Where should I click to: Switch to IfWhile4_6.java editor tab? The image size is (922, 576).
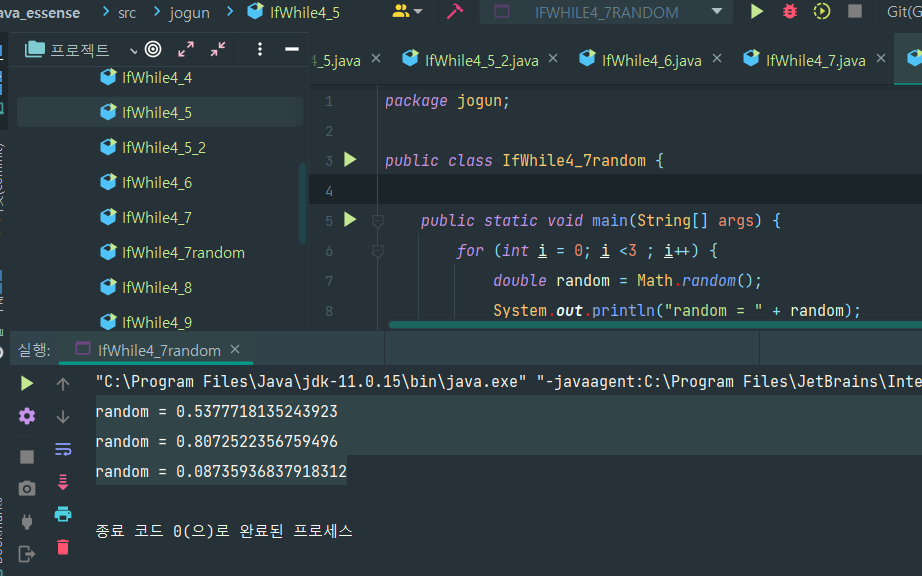click(x=642, y=60)
